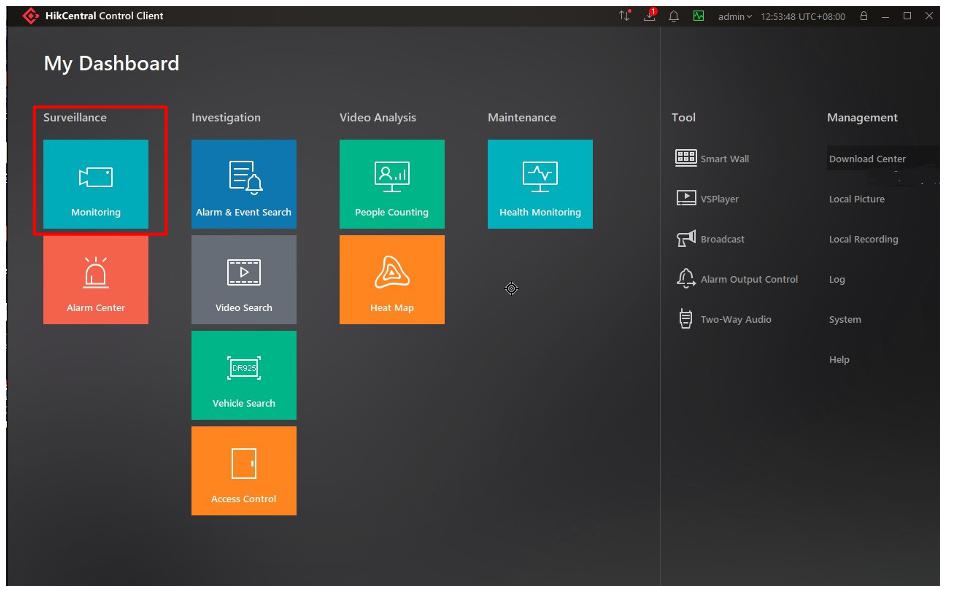Viewport: 953px width, 591px height.
Task: Open People Counting analysis
Action: (391, 184)
